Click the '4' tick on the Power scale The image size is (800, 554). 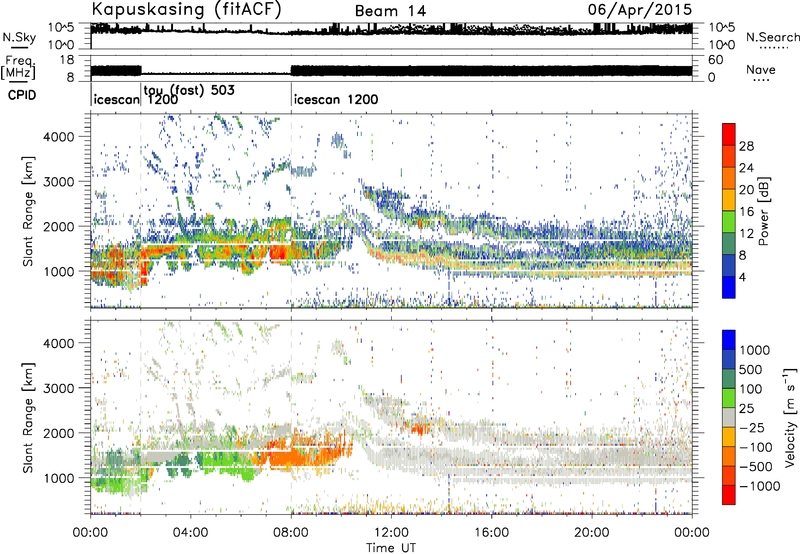point(742,278)
